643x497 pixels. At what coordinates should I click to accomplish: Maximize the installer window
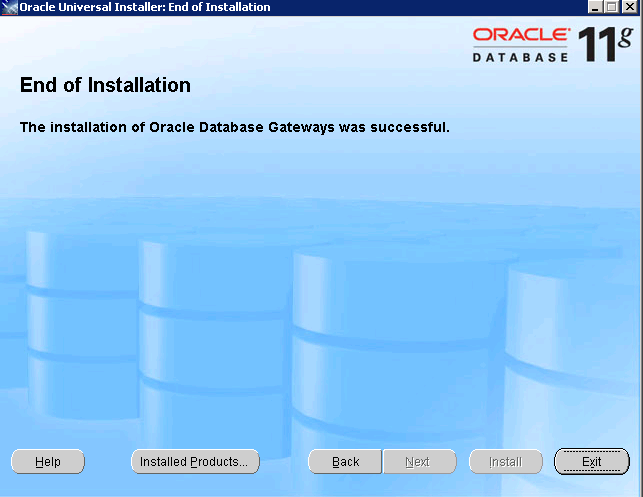pos(611,7)
